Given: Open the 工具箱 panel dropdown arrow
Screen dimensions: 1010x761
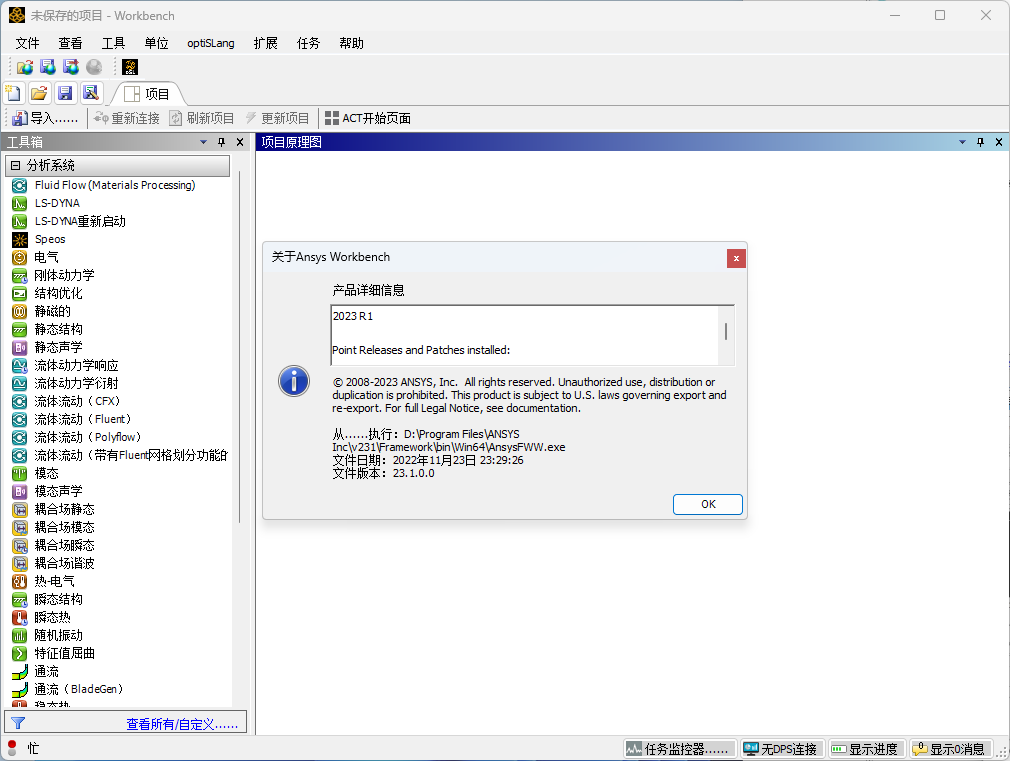Looking at the screenshot, I should (x=204, y=142).
